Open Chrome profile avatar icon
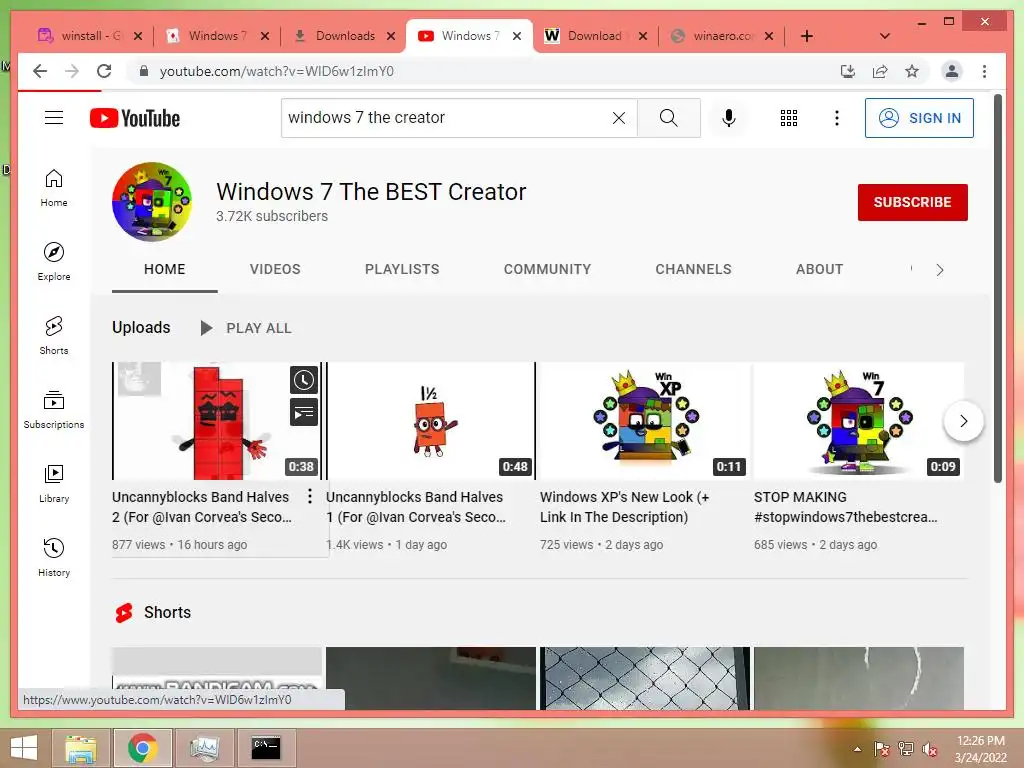Viewport: 1024px width, 768px height. pos(952,71)
